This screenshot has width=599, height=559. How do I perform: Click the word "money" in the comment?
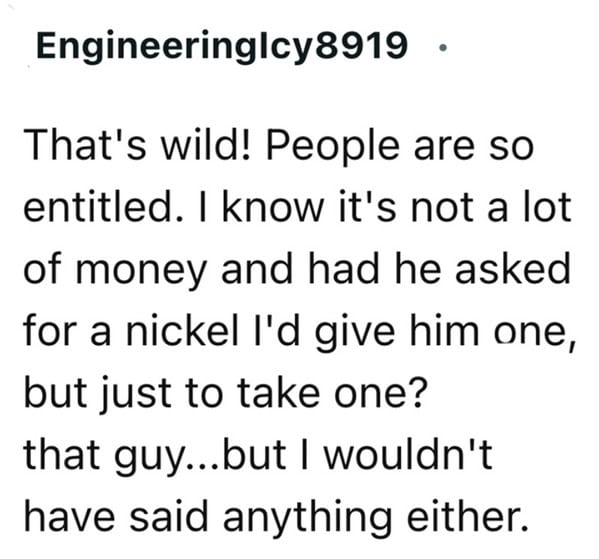click(141, 271)
